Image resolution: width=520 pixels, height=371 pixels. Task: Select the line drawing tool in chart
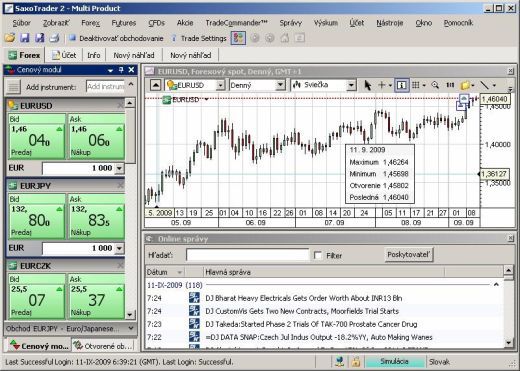coord(484,85)
